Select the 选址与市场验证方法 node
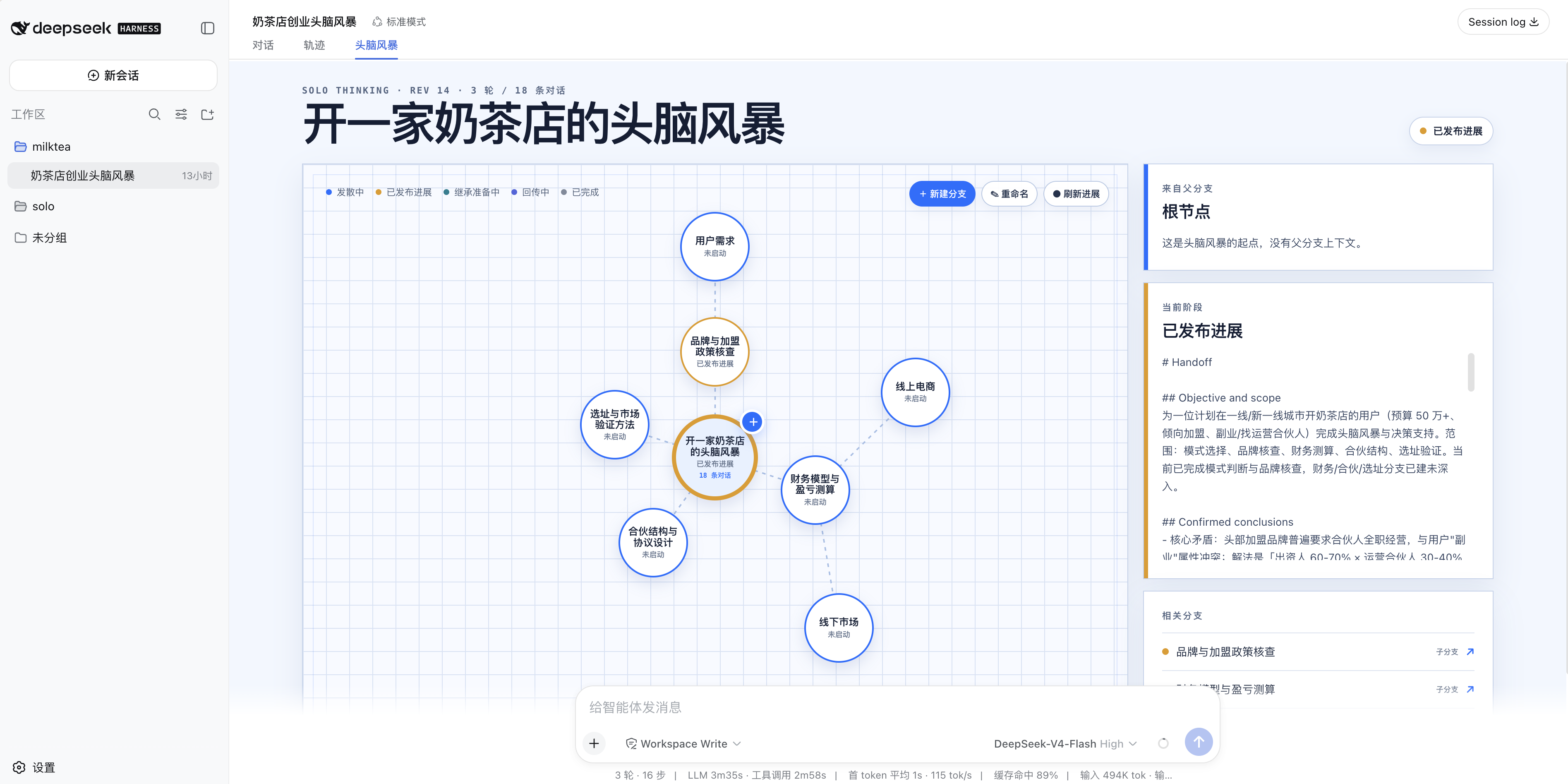Screen dimensions: 1568x784 point(614,425)
